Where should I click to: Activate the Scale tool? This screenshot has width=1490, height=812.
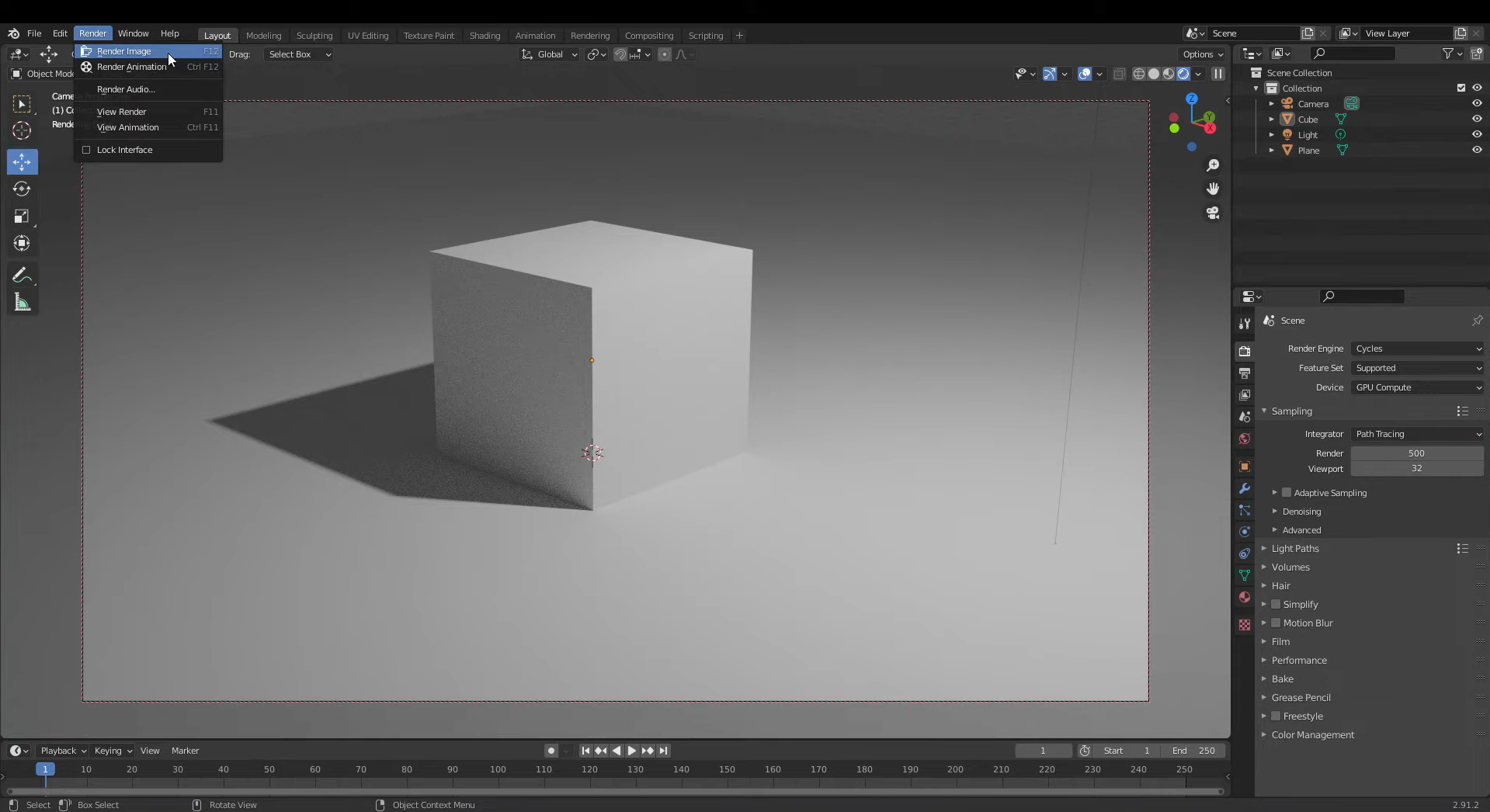[x=22, y=217]
